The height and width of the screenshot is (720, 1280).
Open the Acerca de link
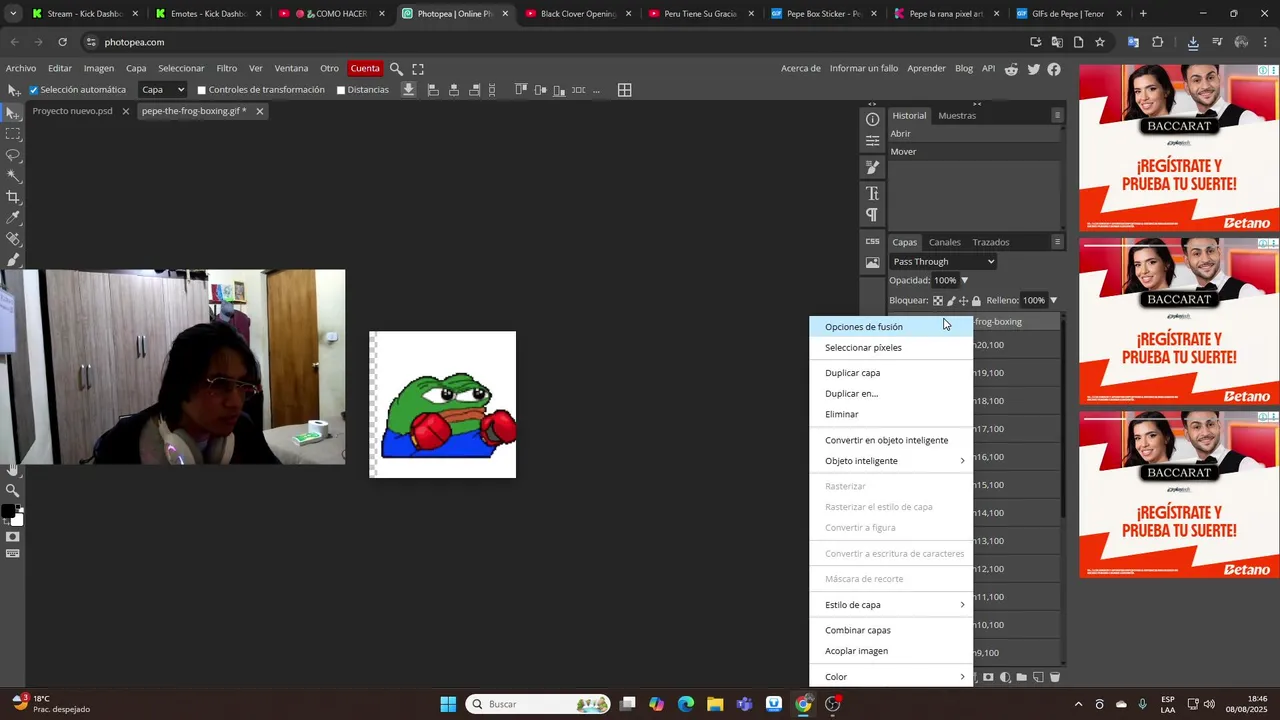(x=801, y=69)
